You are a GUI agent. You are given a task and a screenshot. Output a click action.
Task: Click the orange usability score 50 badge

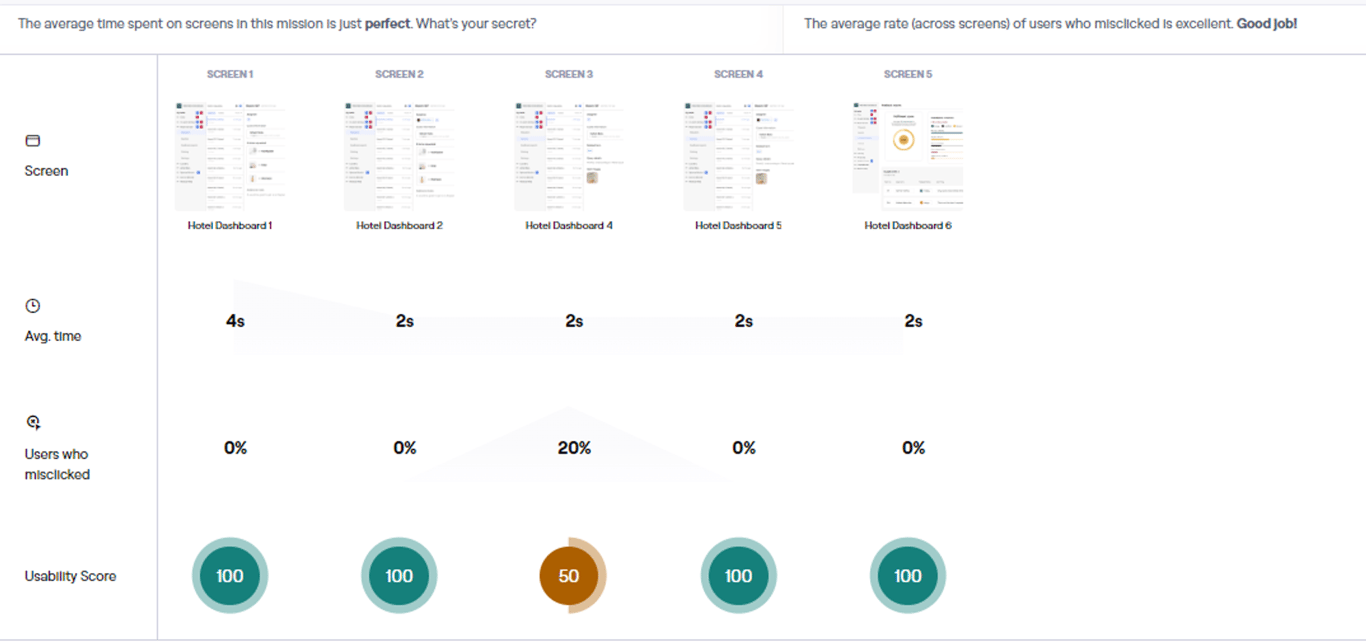(570, 576)
